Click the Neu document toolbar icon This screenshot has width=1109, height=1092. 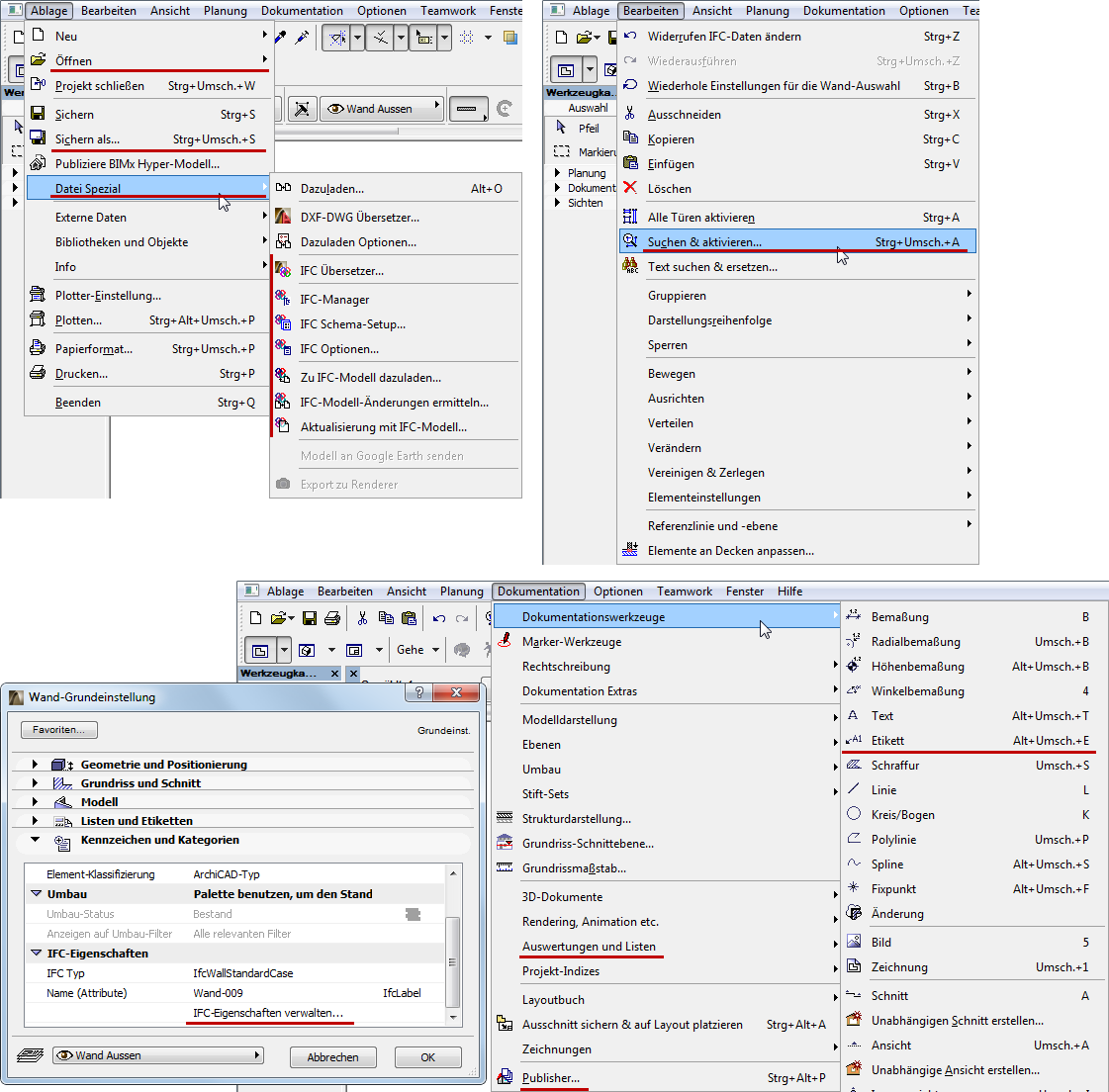click(256, 617)
